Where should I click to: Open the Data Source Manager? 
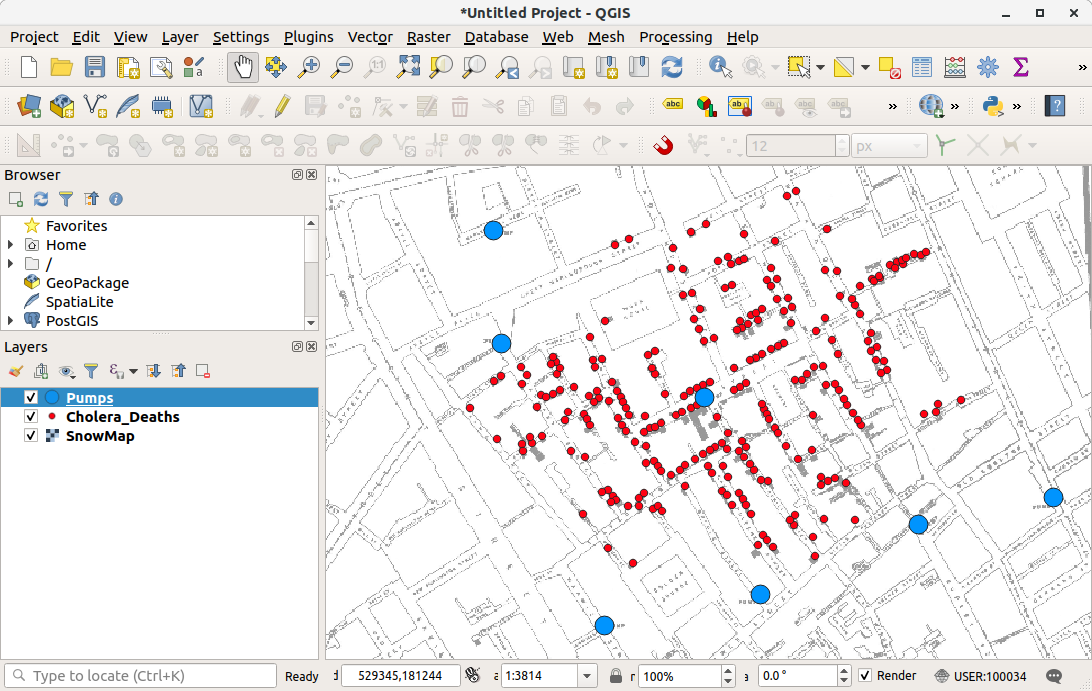coord(29,107)
